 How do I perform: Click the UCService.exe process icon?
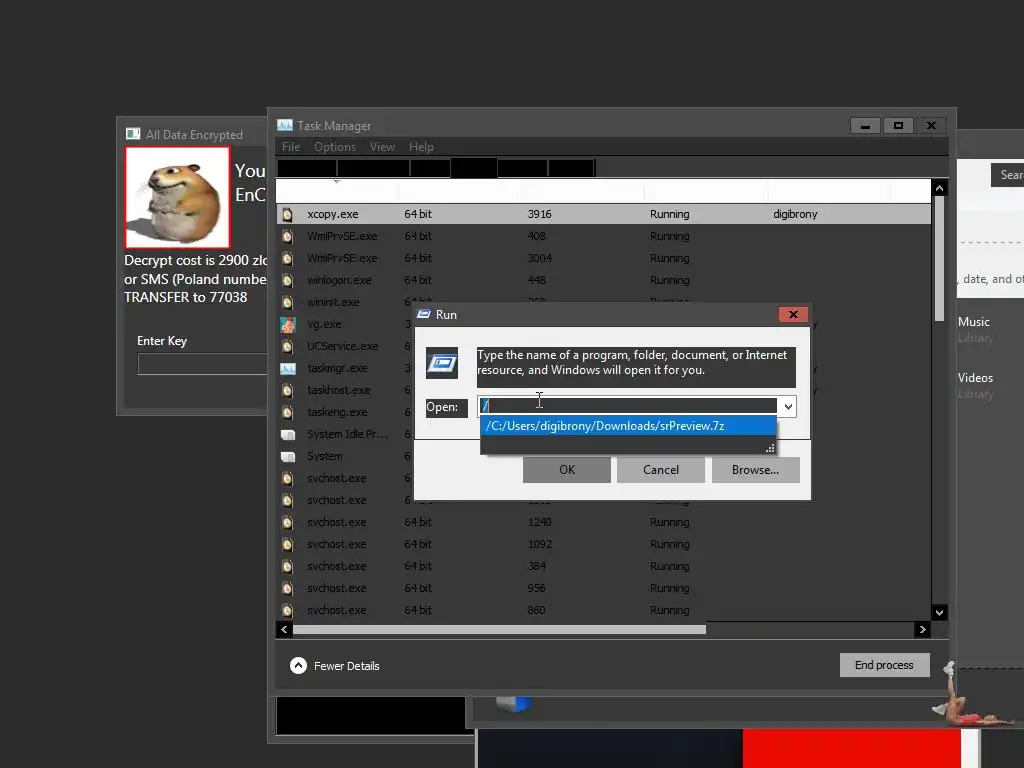[287, 346]
